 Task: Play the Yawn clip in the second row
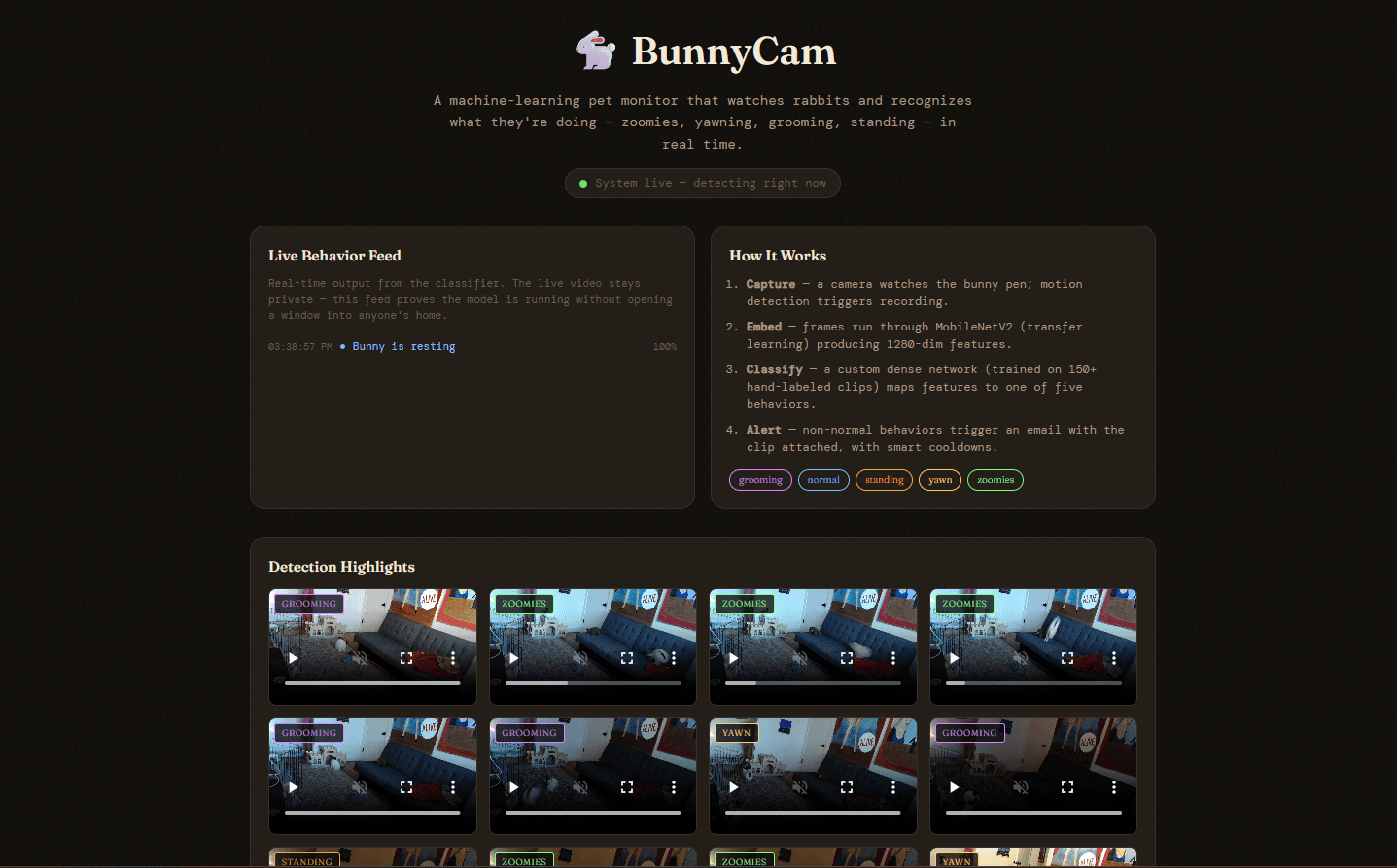733,787
